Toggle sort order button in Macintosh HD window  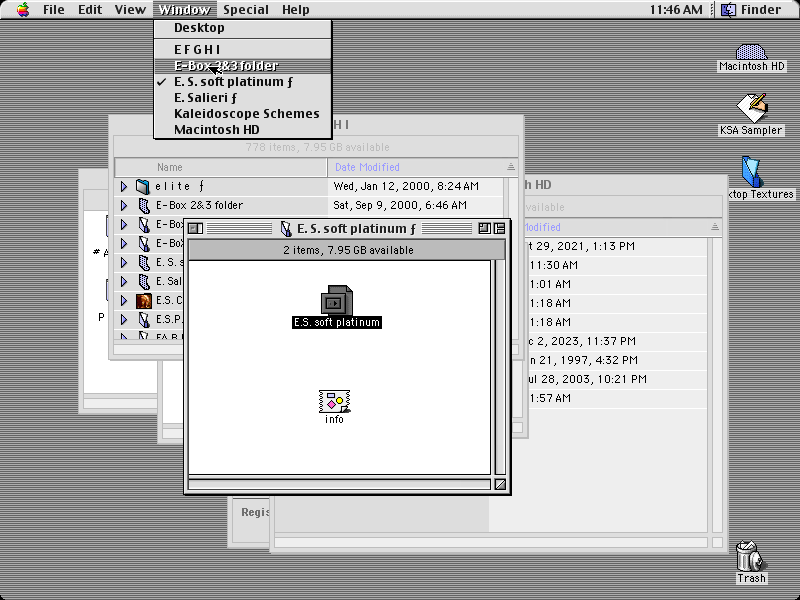tap(715, 227)
